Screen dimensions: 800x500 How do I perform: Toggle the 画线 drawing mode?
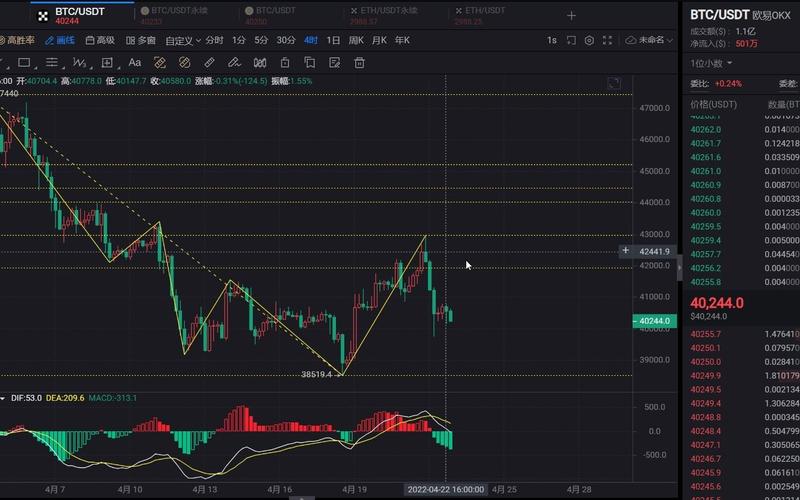60,40
